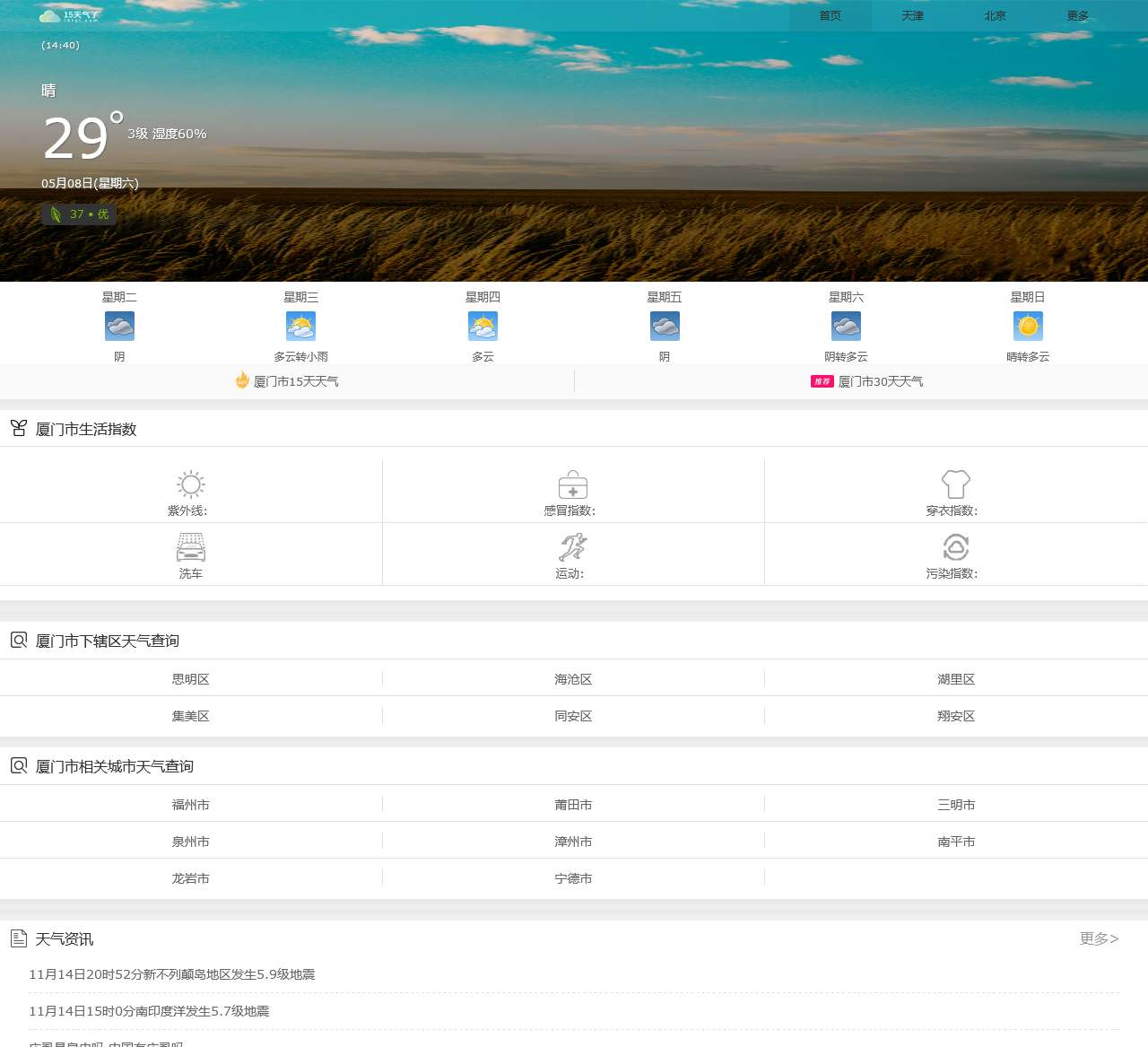Open the 北京 menu item
This screenshot has height=1047, width=1148.
(x=994, y=15)
